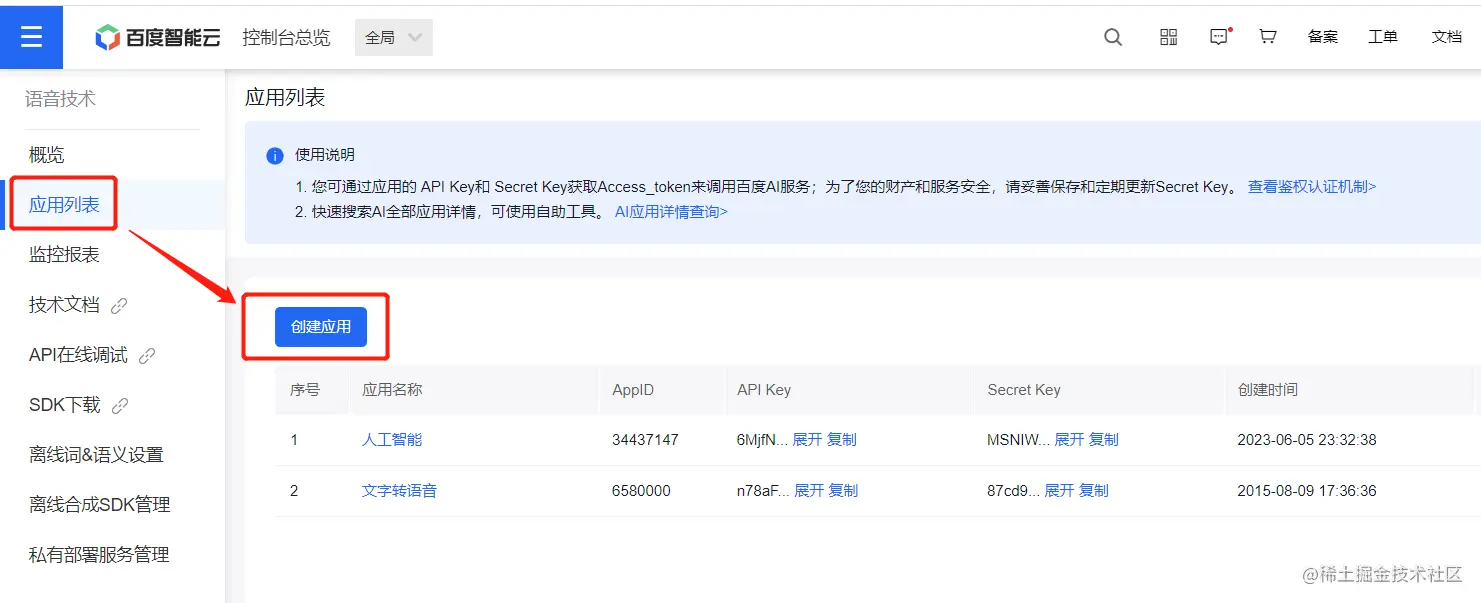Click link icon beside 技术文档
Image resolution: width=1481 pixels, height=603 pixels.
(119, 305)
